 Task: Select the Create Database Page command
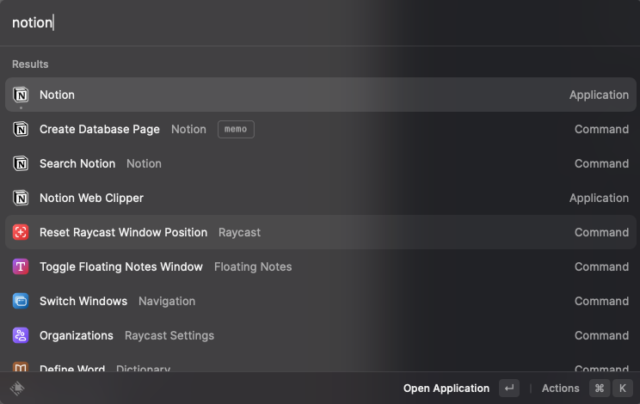pyautogui.click(x=320, y=129)
